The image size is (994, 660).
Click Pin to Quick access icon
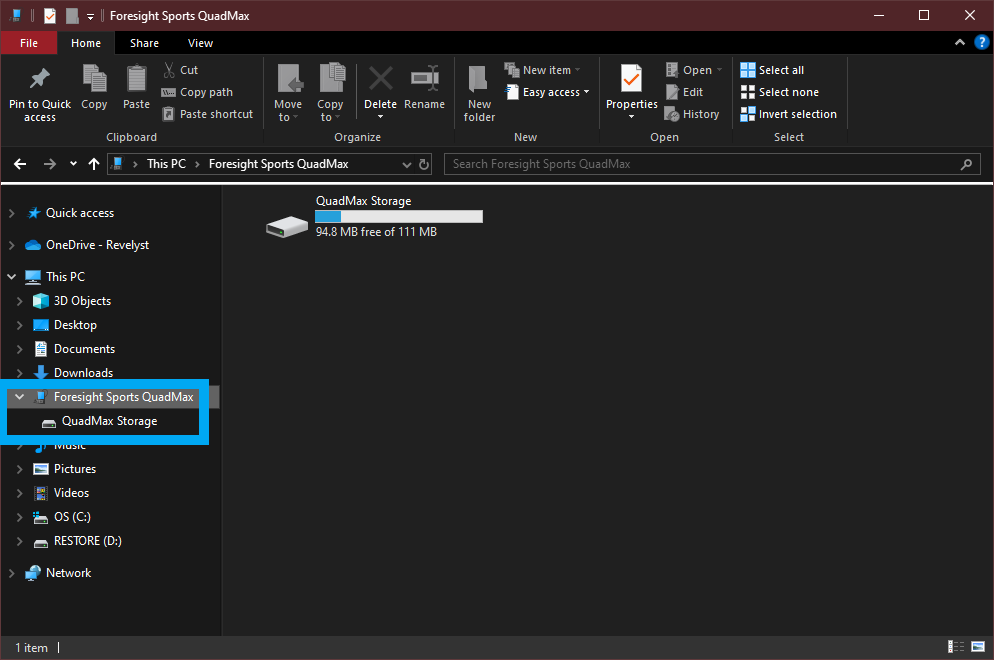point(39,79)
